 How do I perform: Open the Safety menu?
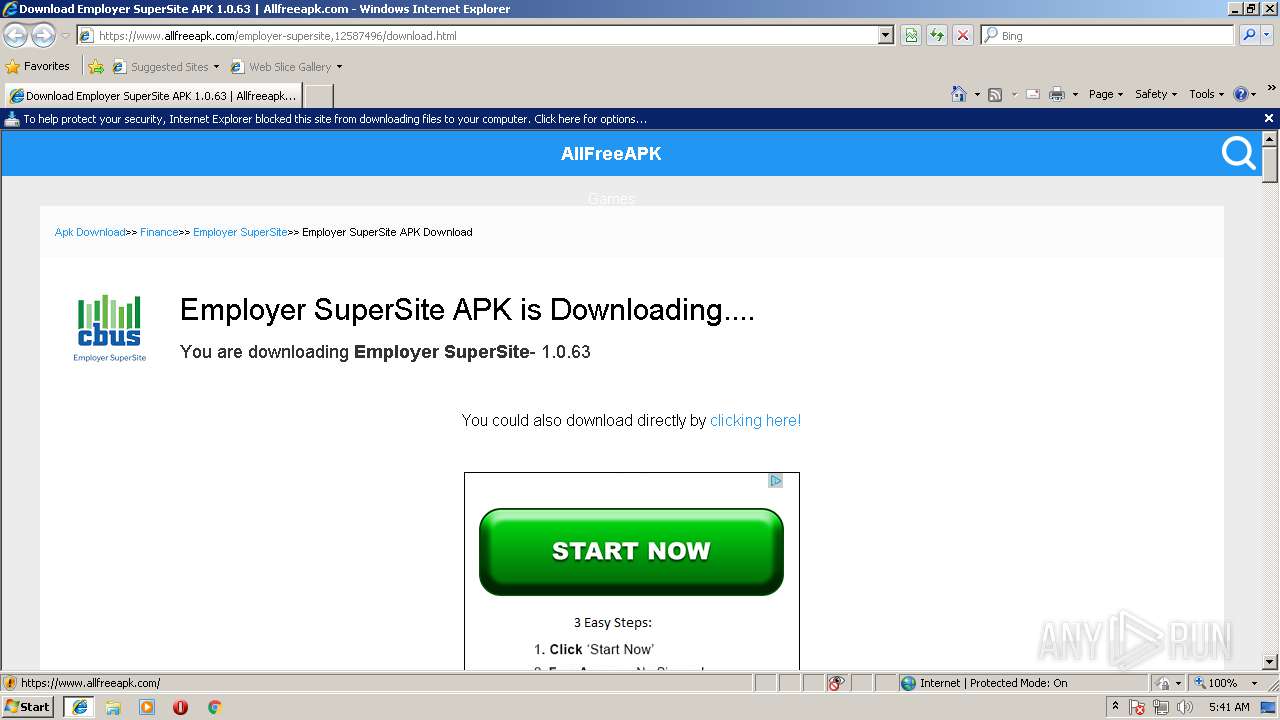(1156, 94)
